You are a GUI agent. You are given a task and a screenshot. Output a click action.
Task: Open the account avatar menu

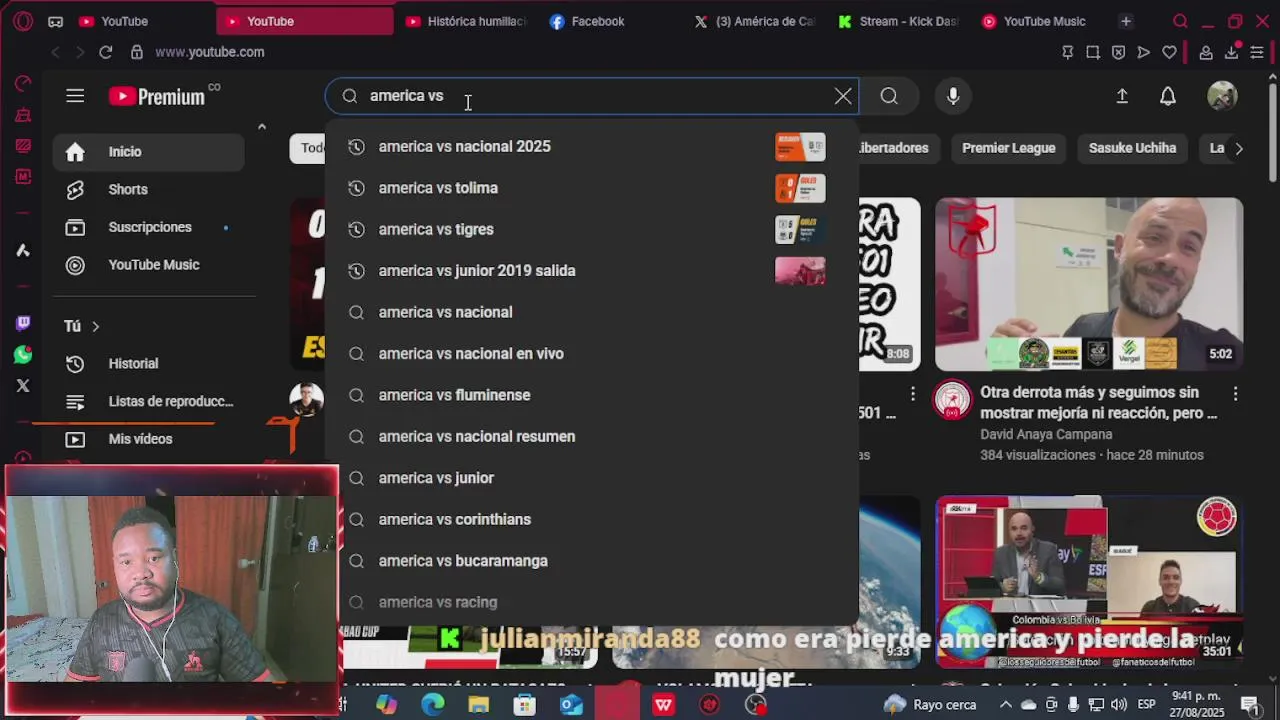pyautogui.click(x=1222, y=96)
